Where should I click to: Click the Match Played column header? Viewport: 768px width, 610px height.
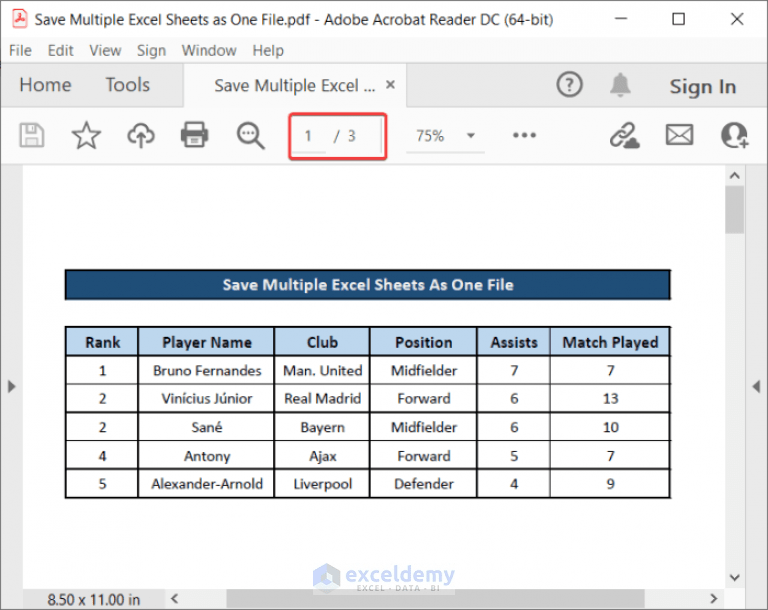point(610,342)
